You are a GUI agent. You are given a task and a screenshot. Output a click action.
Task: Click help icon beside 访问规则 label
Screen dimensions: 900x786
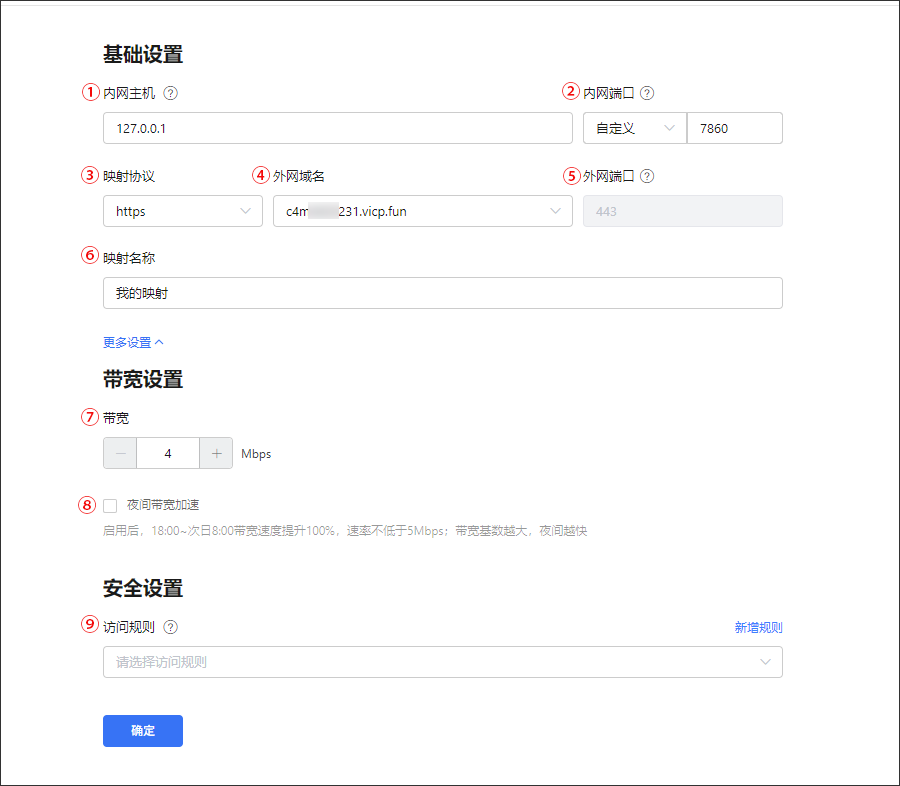click(x=170, y=628)
